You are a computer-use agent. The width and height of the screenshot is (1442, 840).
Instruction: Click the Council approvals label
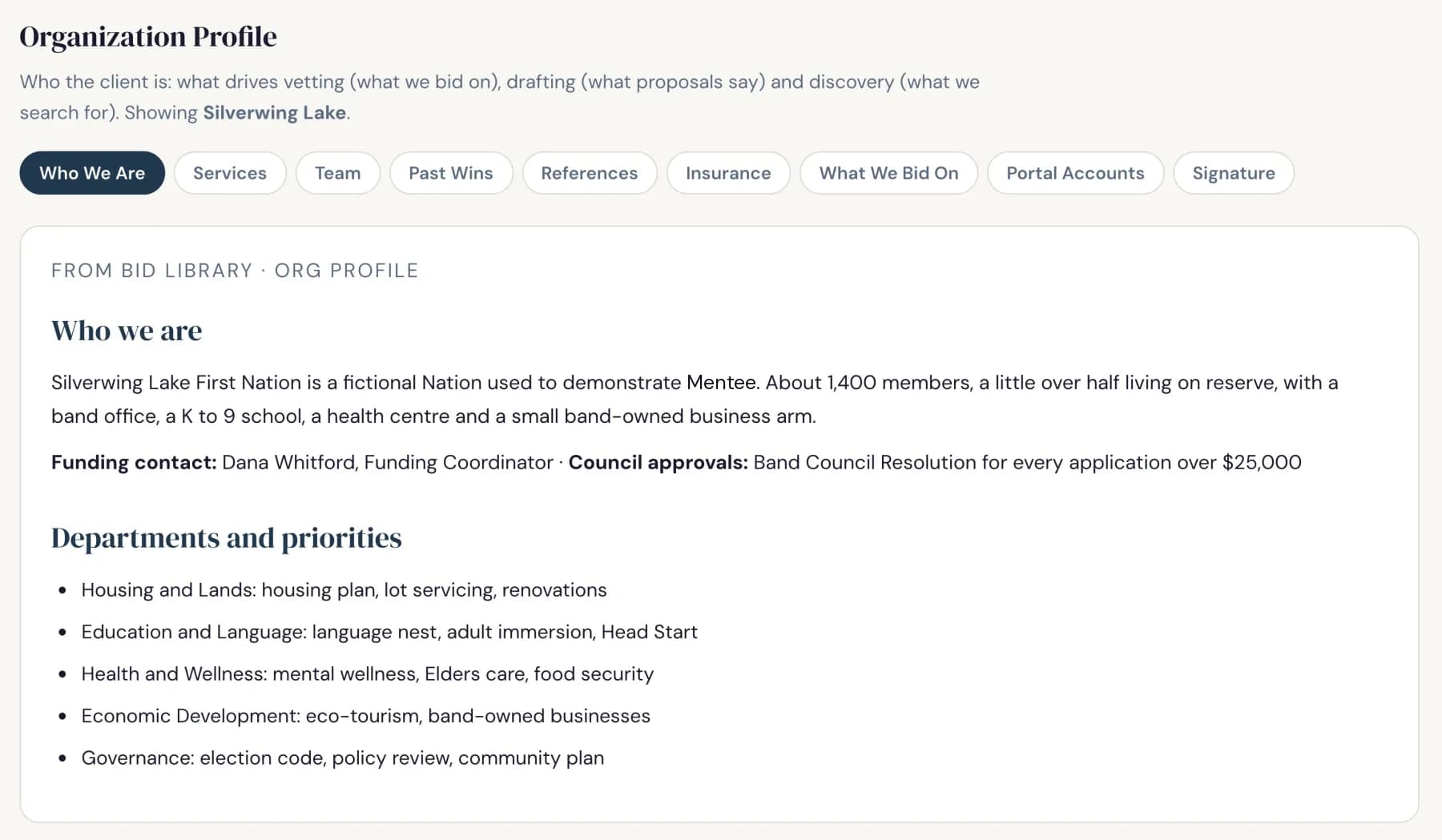point(658,462)
